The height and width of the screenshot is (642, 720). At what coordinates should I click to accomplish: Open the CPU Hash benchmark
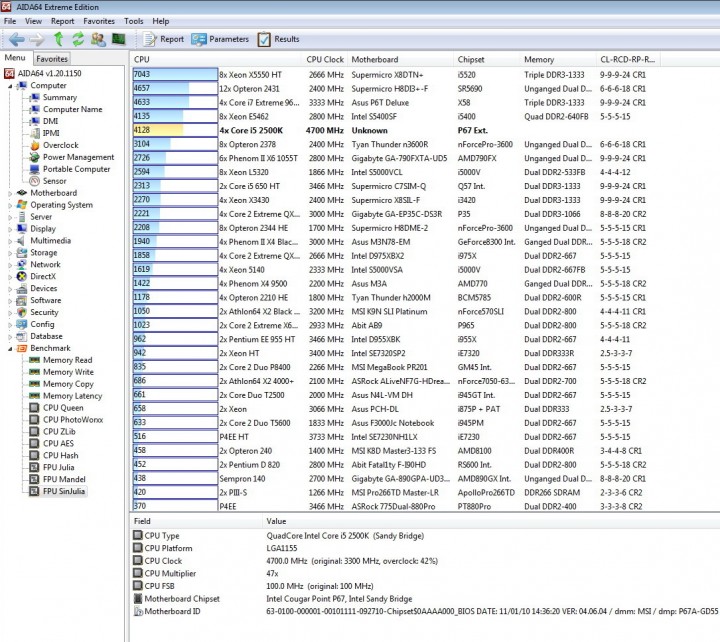pos(61,456)
